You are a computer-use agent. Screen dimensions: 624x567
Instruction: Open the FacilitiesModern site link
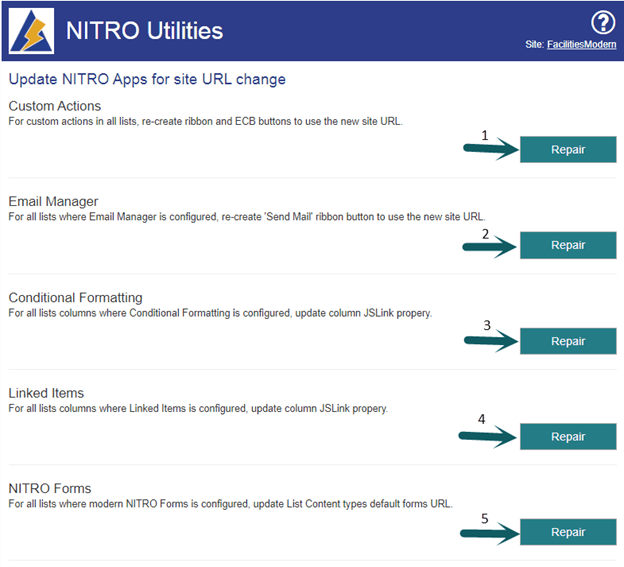pos(581,45)
